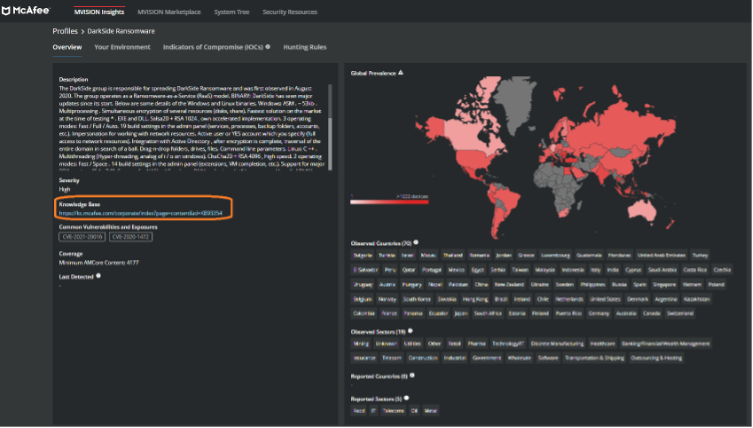This screenshot has height=428, width=753.
Task: Open the Knowledge Base kc.mcafee.com link
Action: tap(140, 213)
